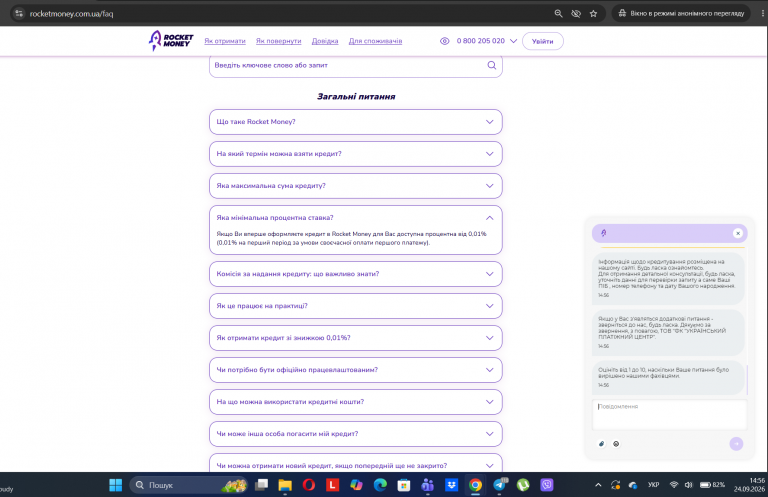Screen dimensions: 768x497
Task: Close the chat widget with X button
Action: (738, 234)
